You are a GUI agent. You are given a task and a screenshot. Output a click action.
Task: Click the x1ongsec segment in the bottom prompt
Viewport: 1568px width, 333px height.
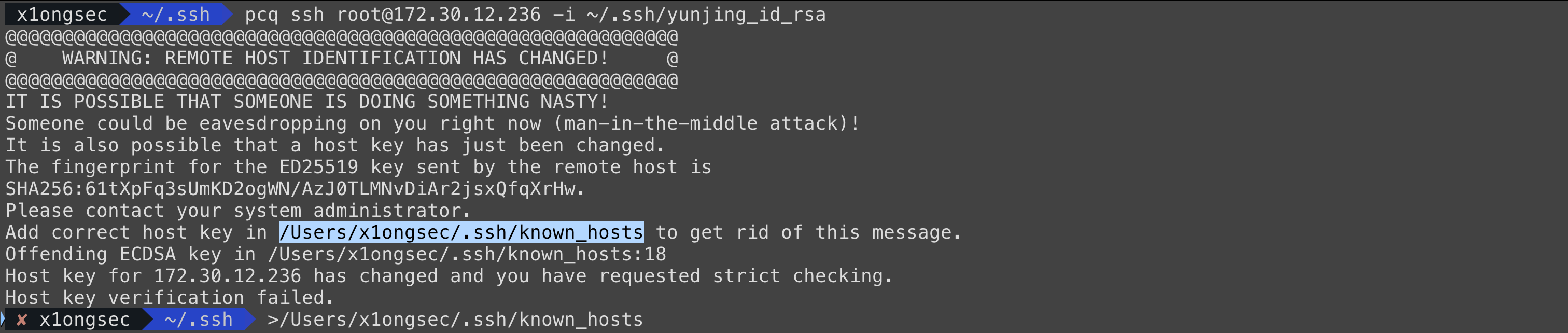tap(85, 319)
